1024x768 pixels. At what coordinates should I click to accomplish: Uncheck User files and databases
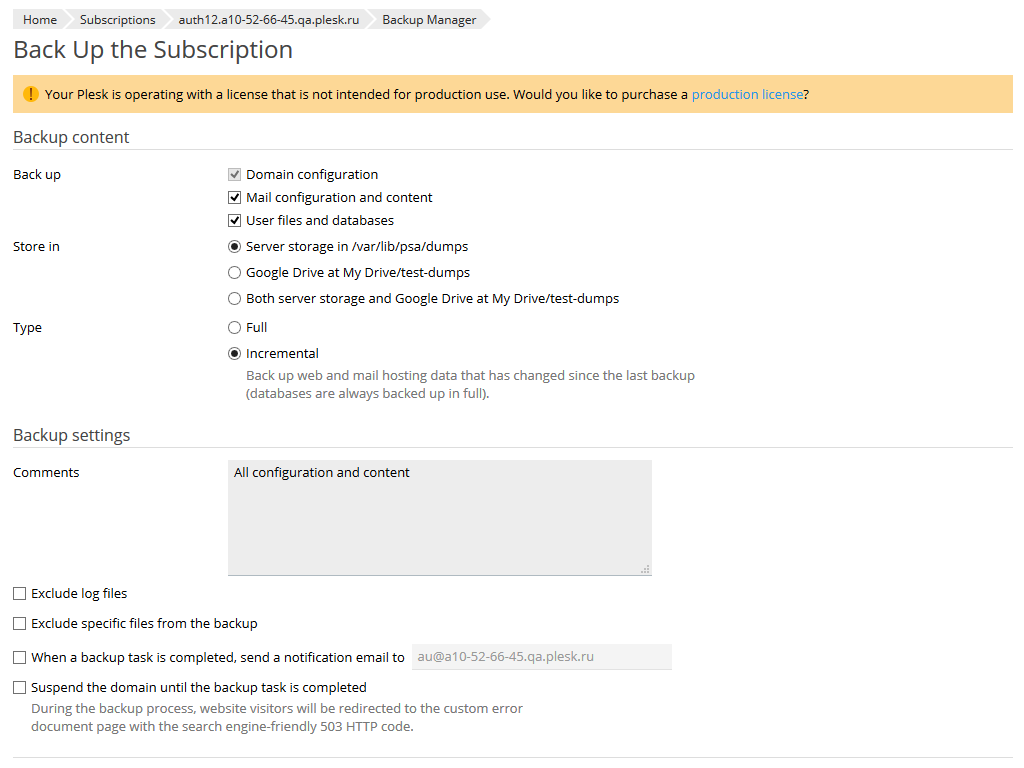click(x=234, y=220)
